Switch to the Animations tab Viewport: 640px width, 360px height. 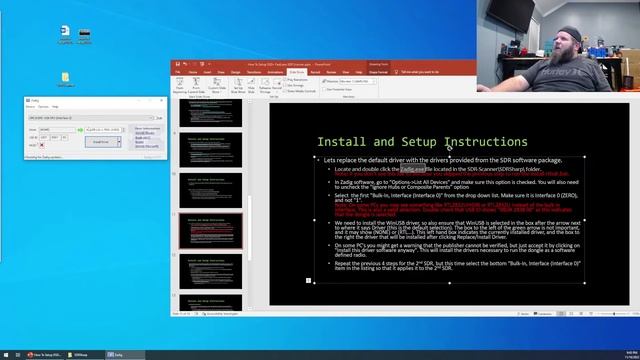[275, 72]
